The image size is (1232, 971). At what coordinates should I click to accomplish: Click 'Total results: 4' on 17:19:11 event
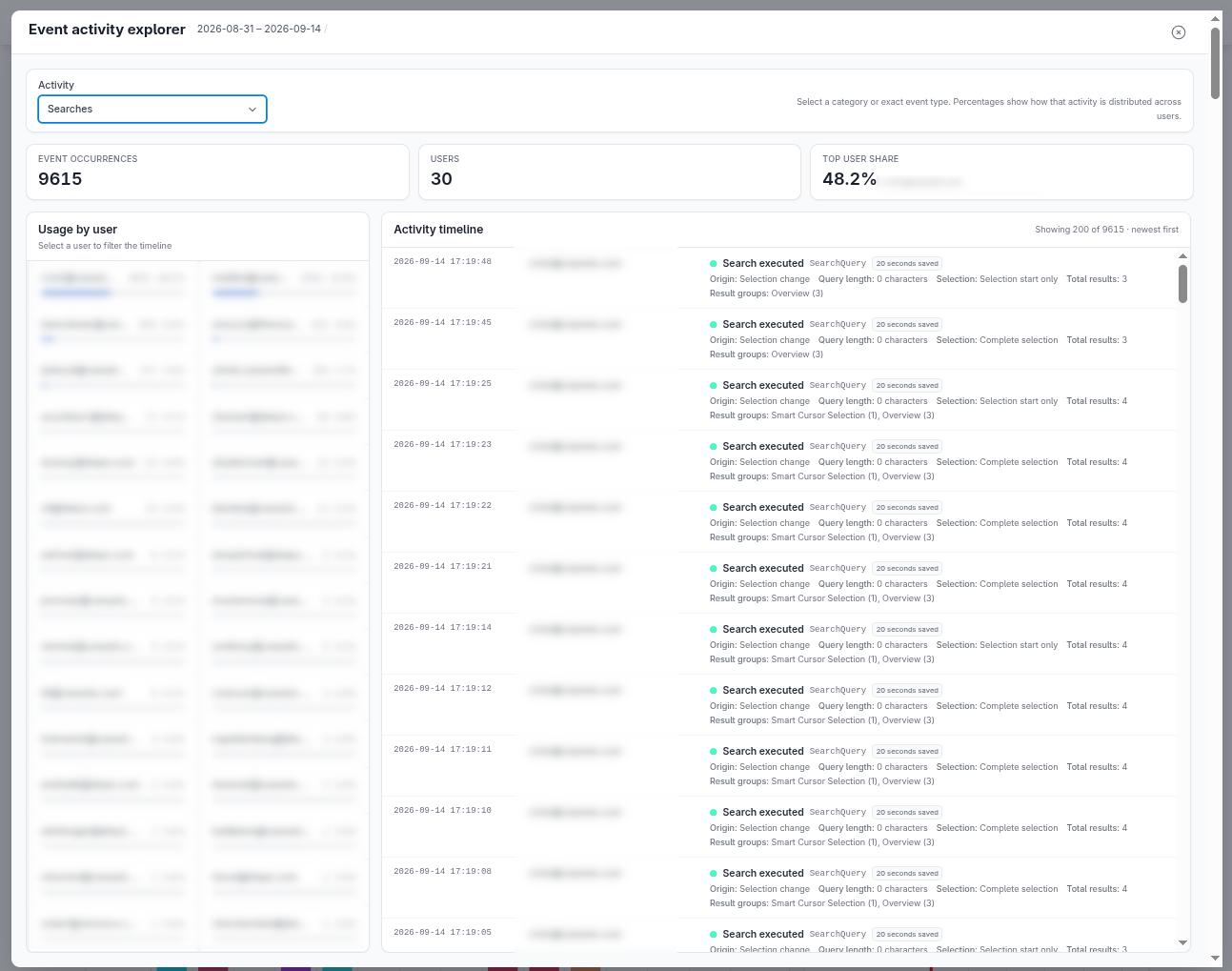pyautogui.click(x=1097, y=767)
